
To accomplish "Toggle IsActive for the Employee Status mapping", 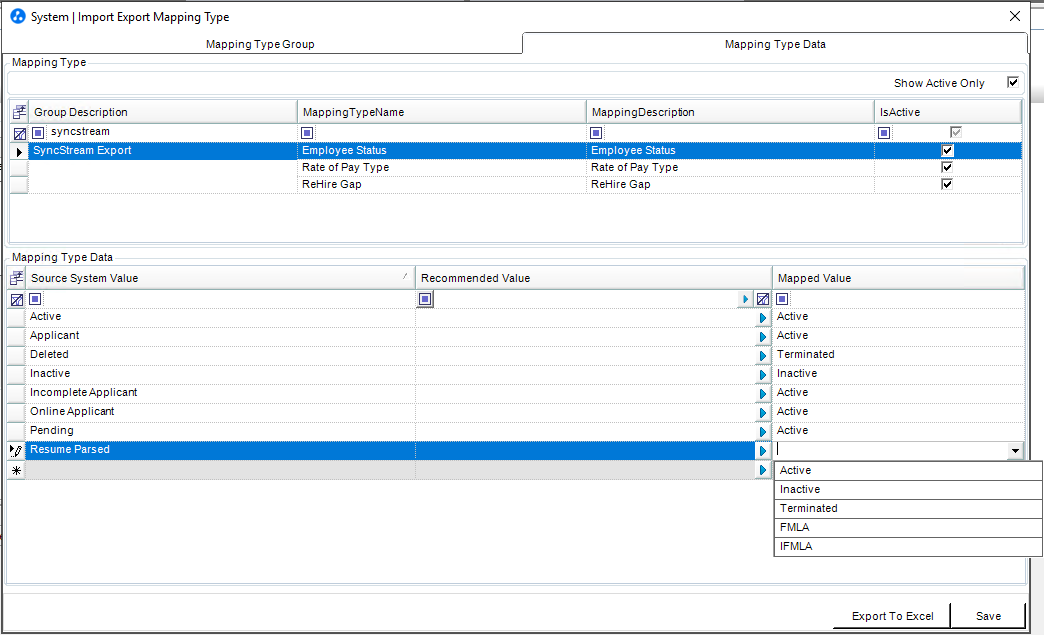I will coord(947,150).
